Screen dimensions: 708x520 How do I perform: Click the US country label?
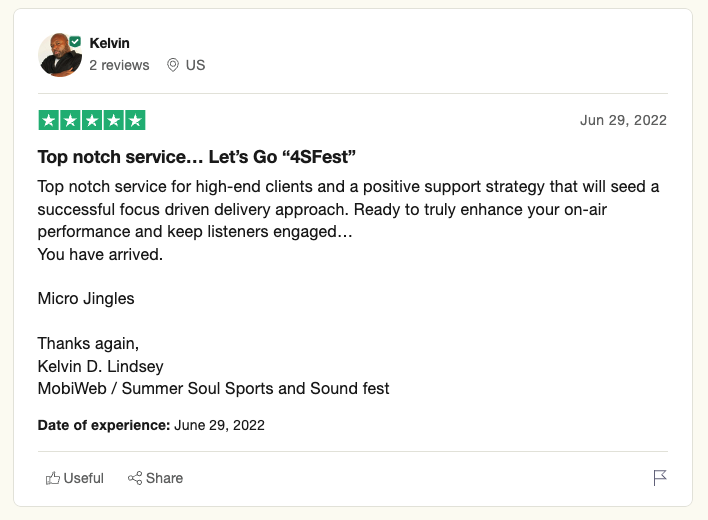[196, 65]
